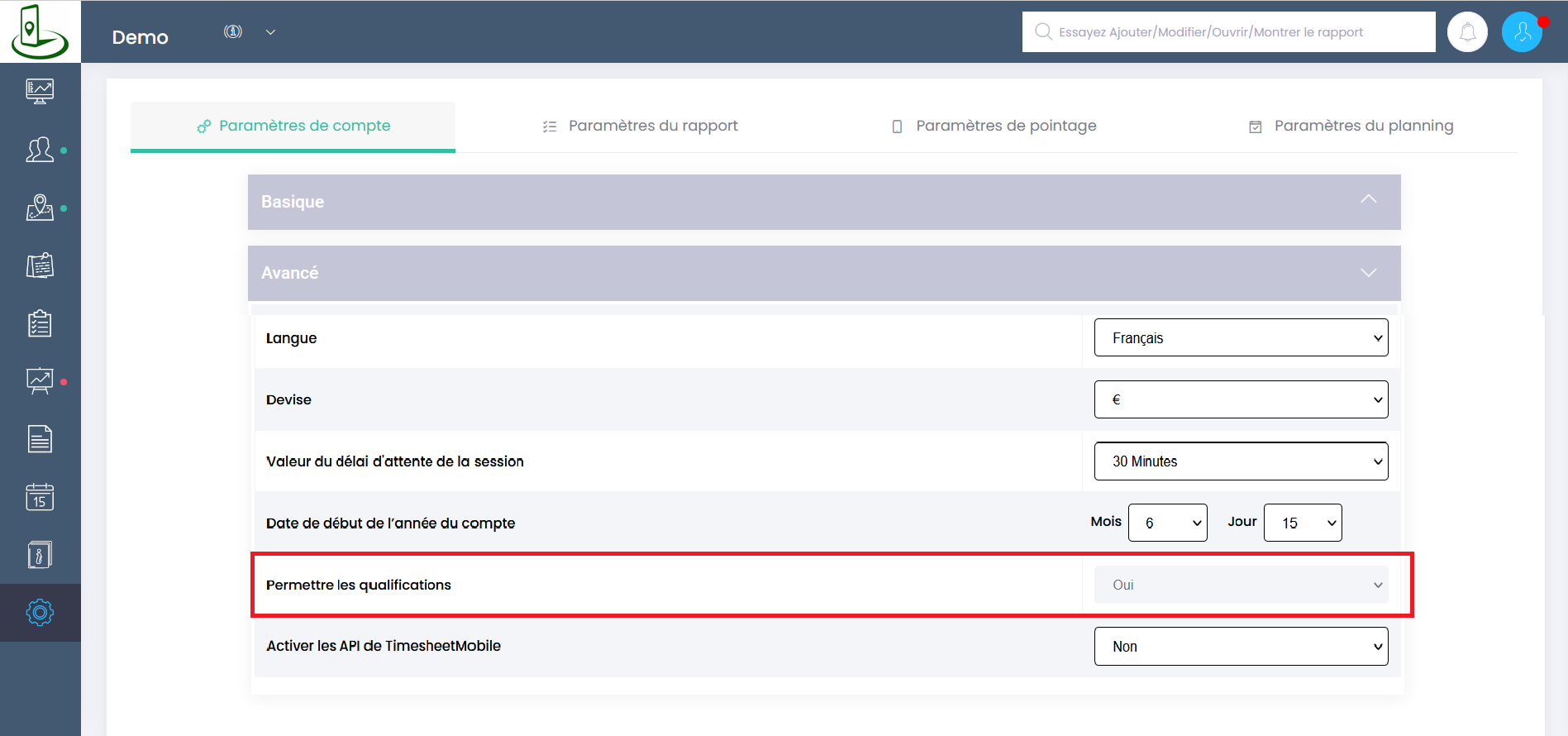The width and height of the screenshot is (1568, 736).
Task: Open the Mois month dropdown
Action: pos(1167,523)
